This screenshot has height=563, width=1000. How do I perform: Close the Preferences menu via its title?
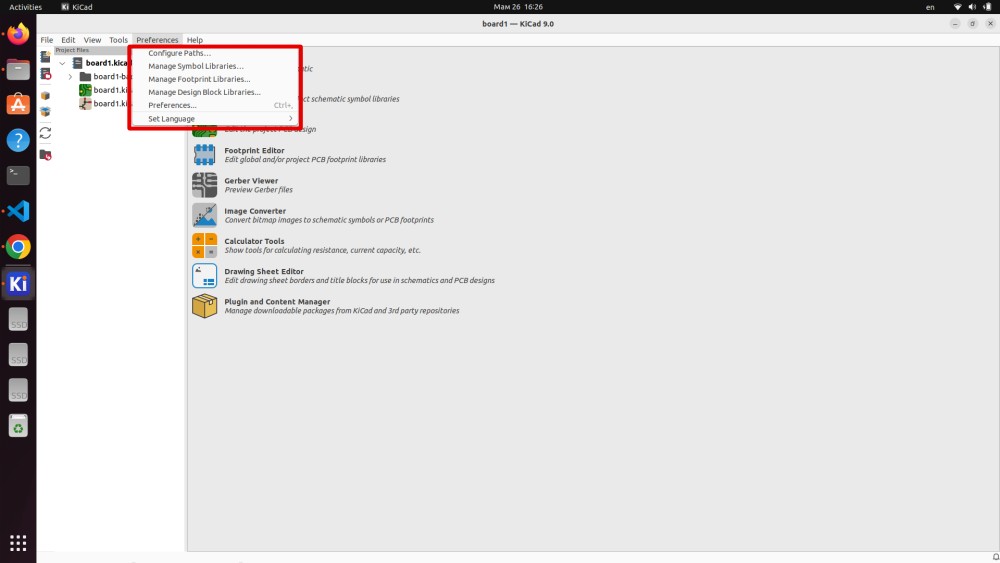pos(157,40)
